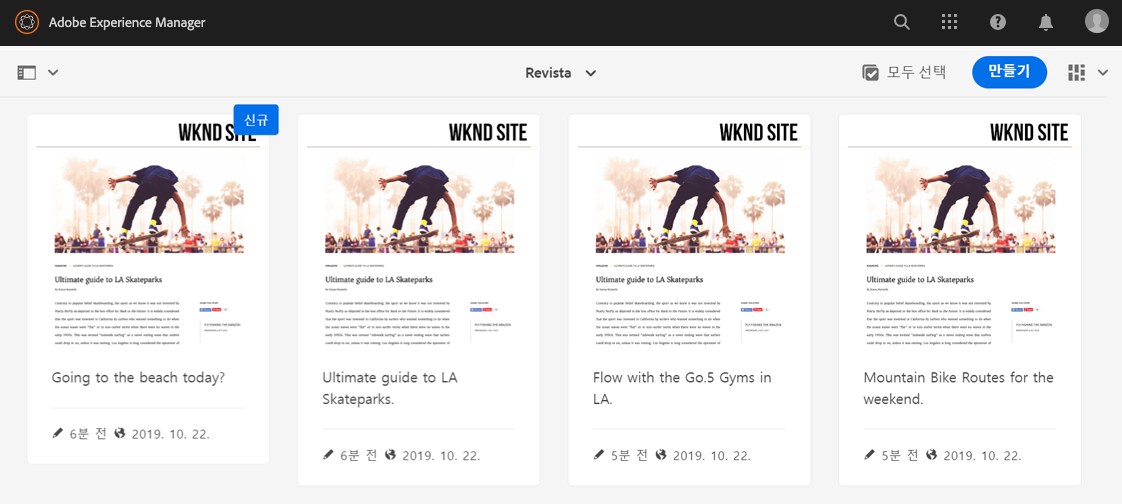Click the pencil icon on Going to the beach card
Screen dimensions: 1122x504
[58, 433]
